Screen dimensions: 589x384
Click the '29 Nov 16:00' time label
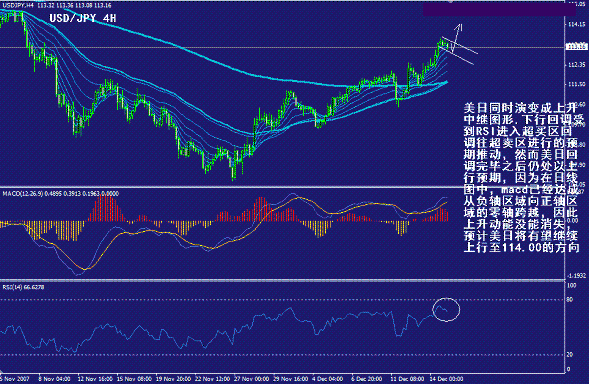click(290, 379)
